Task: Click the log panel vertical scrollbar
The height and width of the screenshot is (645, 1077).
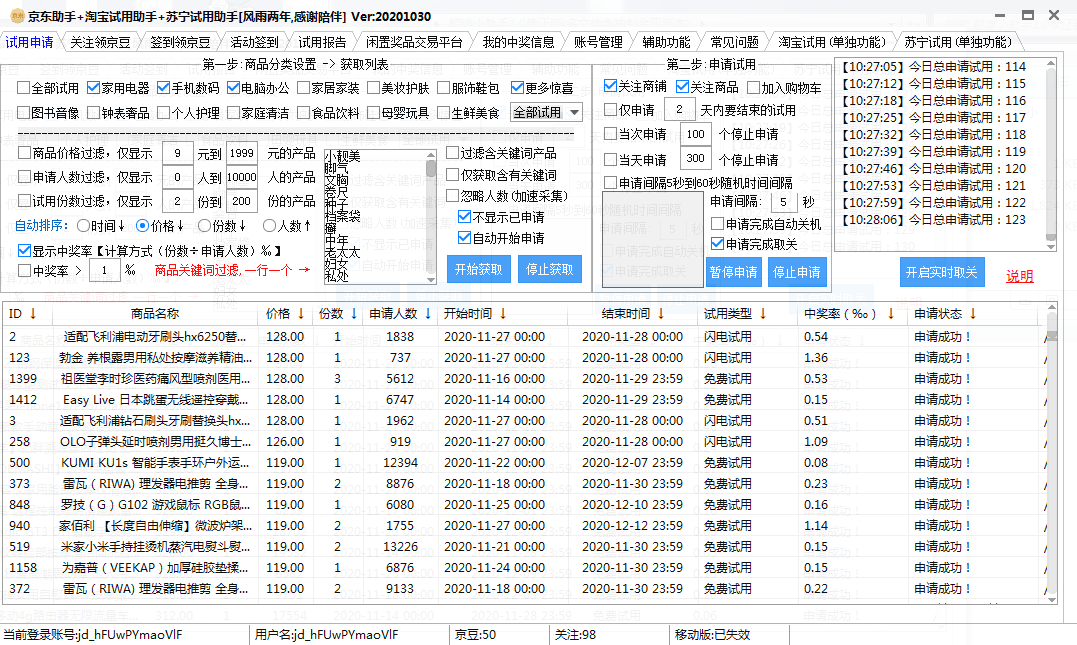Action: pyautogui.click(x=1050, y=155)
